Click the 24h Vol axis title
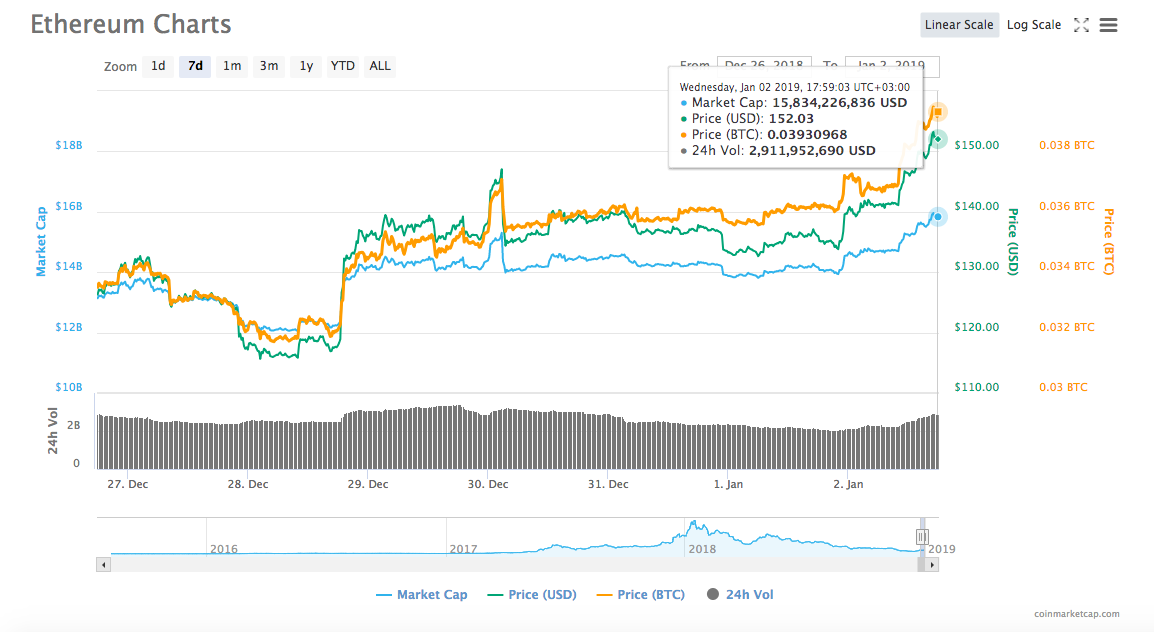This screenshot has height=632, width=1154. coord(52,430)
